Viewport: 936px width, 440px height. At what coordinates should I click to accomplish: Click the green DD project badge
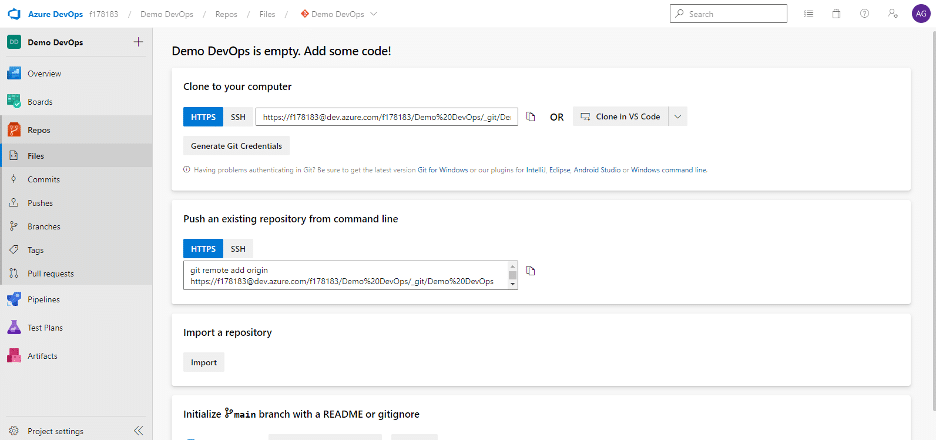(x=14, y=42)
